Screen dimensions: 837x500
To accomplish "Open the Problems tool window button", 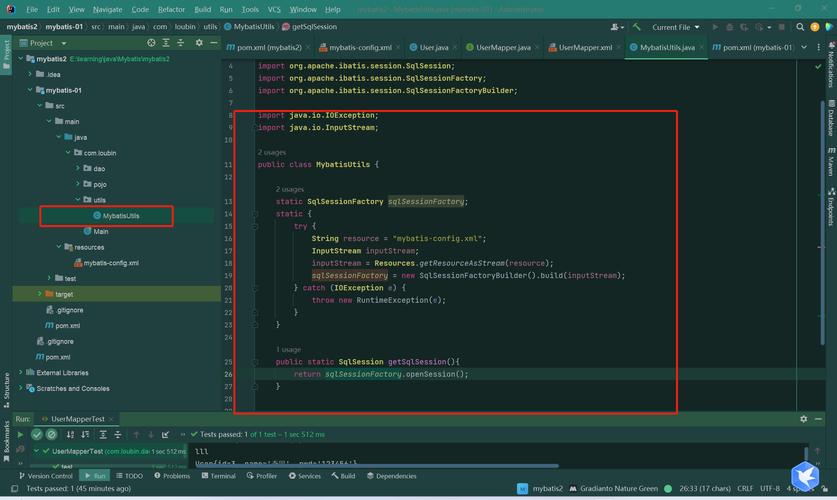I will [x=172, y=475].
